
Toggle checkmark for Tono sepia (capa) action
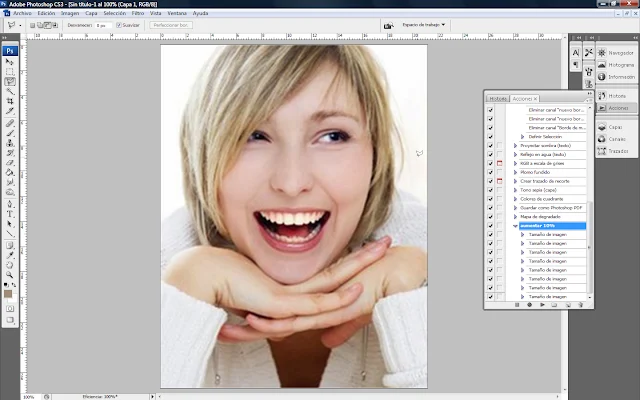(x=490, y=189)
